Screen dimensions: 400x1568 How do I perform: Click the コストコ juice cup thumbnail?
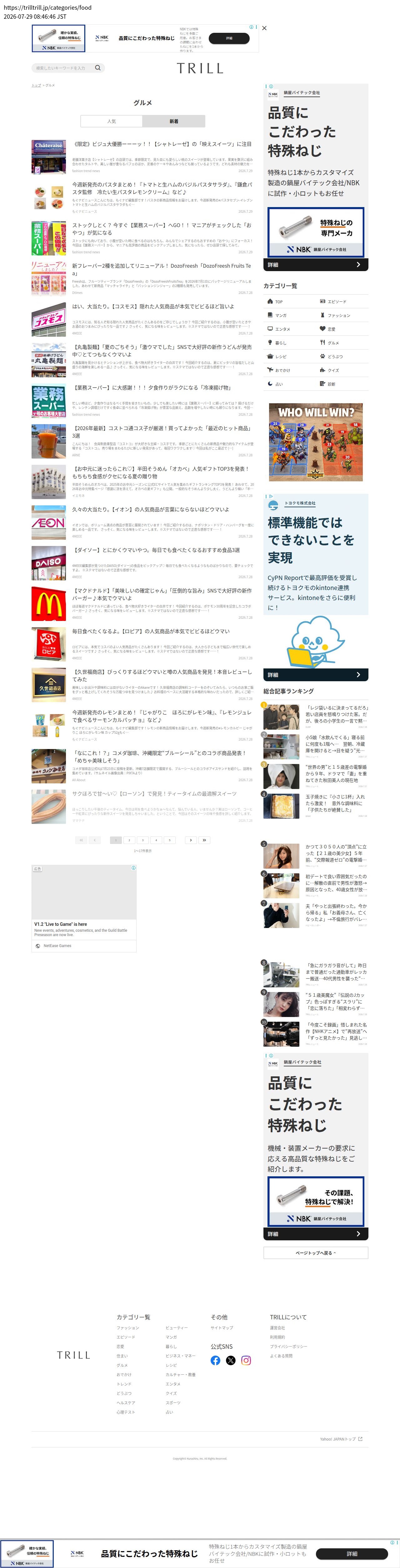(49, 441)
